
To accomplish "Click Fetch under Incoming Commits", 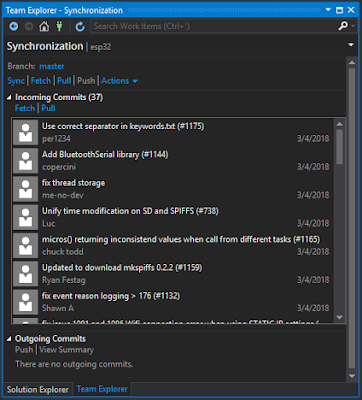I will pos(25,108).
